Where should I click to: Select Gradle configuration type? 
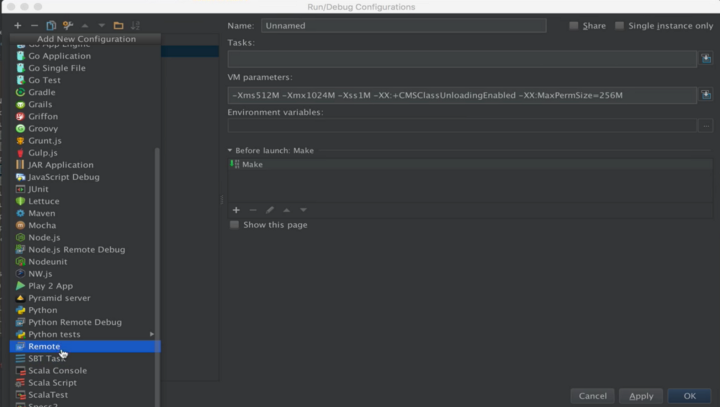(x=85, y=92)
